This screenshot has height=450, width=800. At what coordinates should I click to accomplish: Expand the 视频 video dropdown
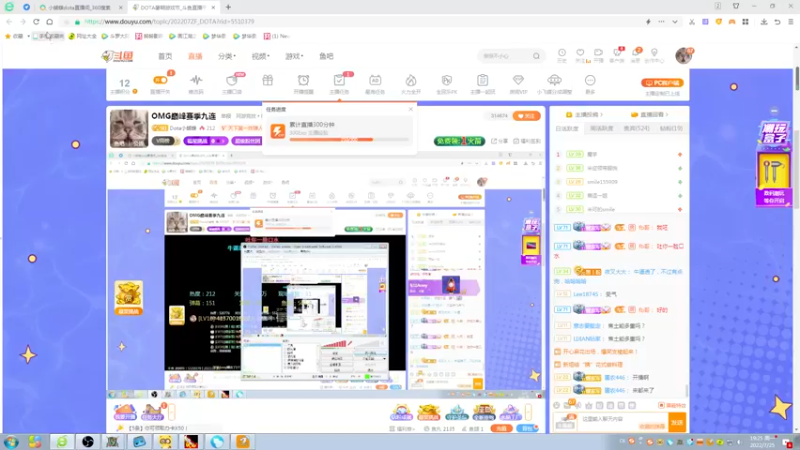pyautogui.click(x=260, y=56)
